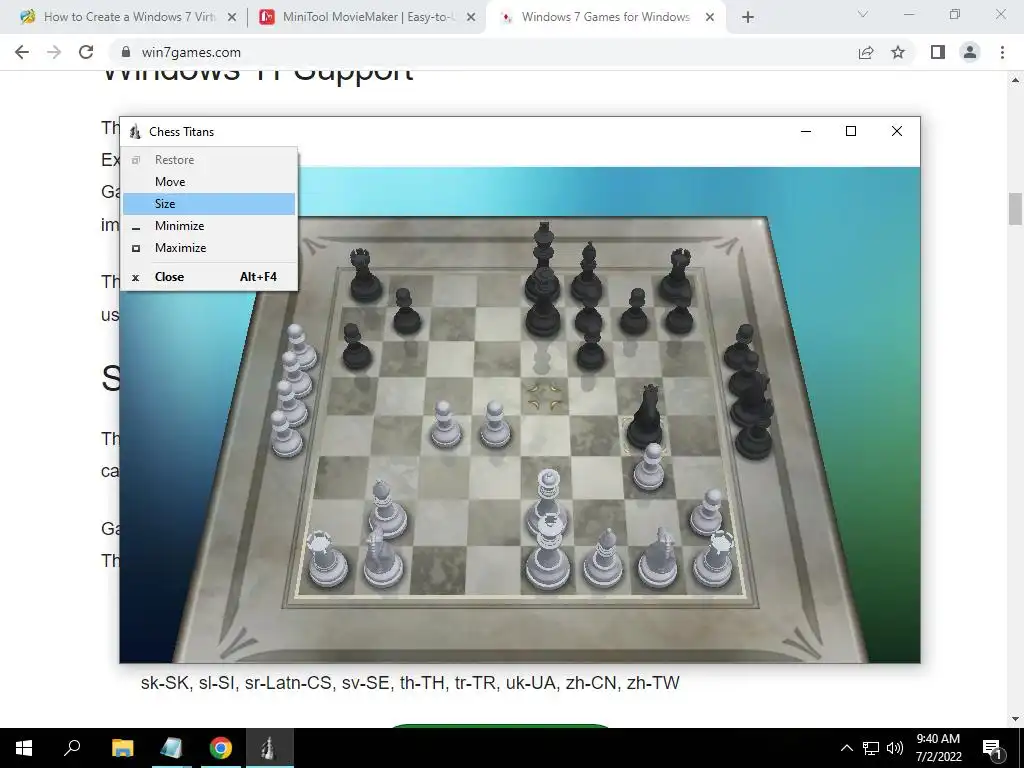Click the site lock icon

tap(125, 52)
